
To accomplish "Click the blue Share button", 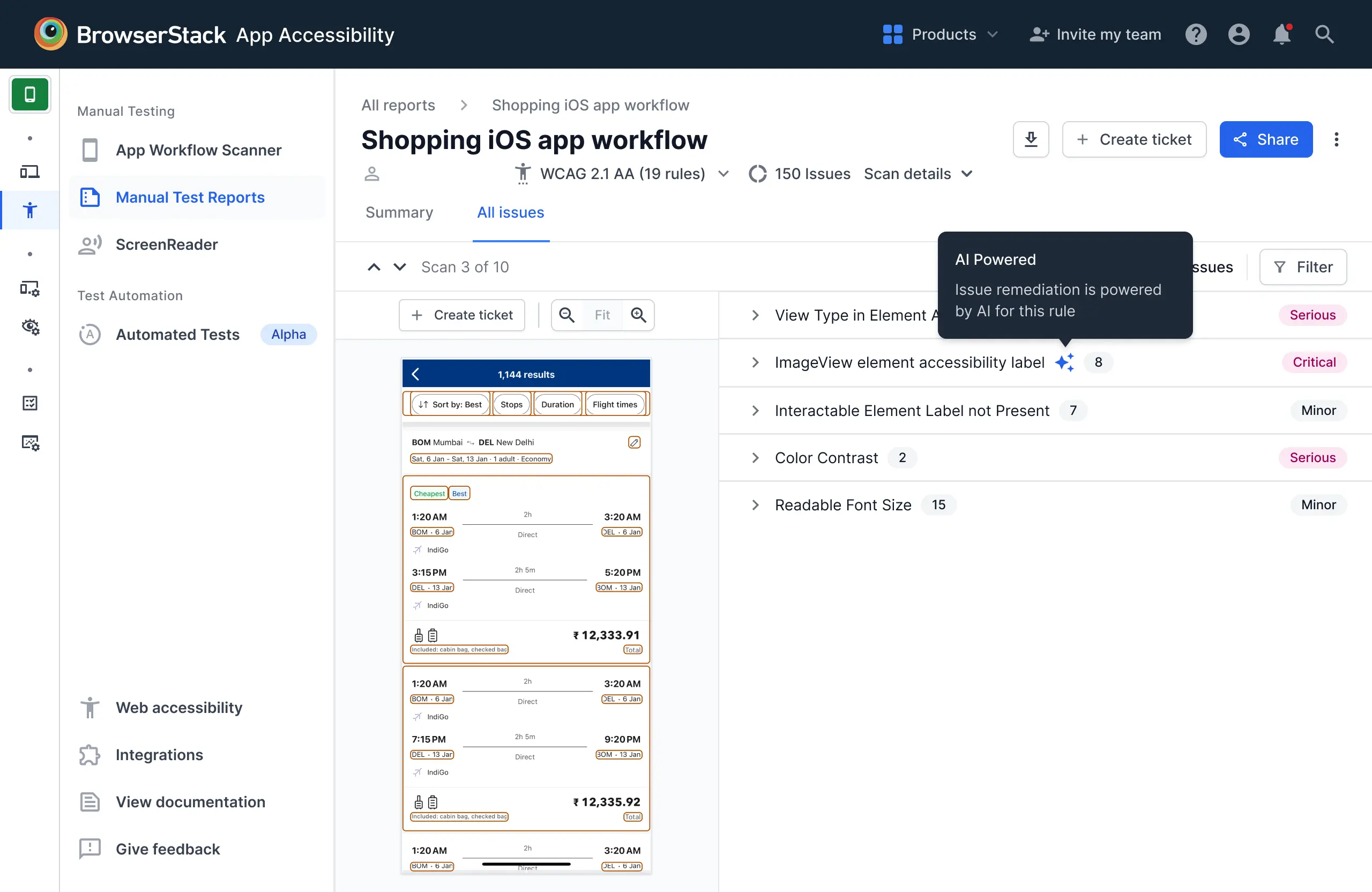I will pyautogui.click(x=1265, y=139).
